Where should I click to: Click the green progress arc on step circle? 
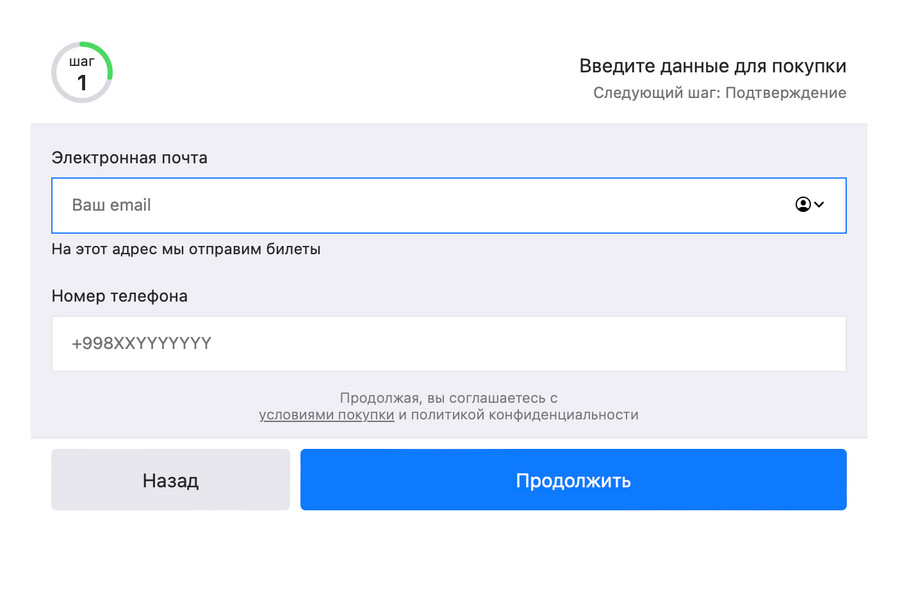tap(101, 57)
